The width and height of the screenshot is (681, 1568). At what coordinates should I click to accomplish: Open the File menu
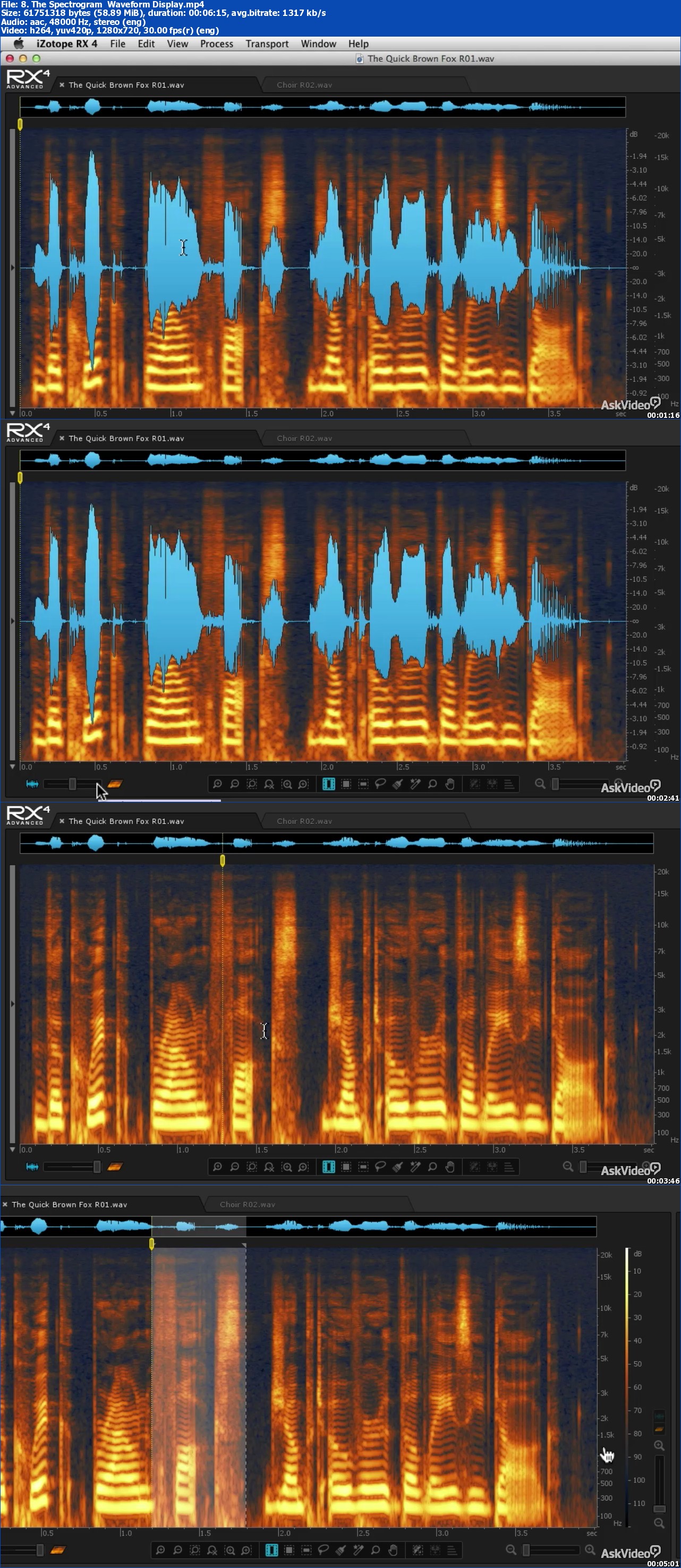pos(117,44)
